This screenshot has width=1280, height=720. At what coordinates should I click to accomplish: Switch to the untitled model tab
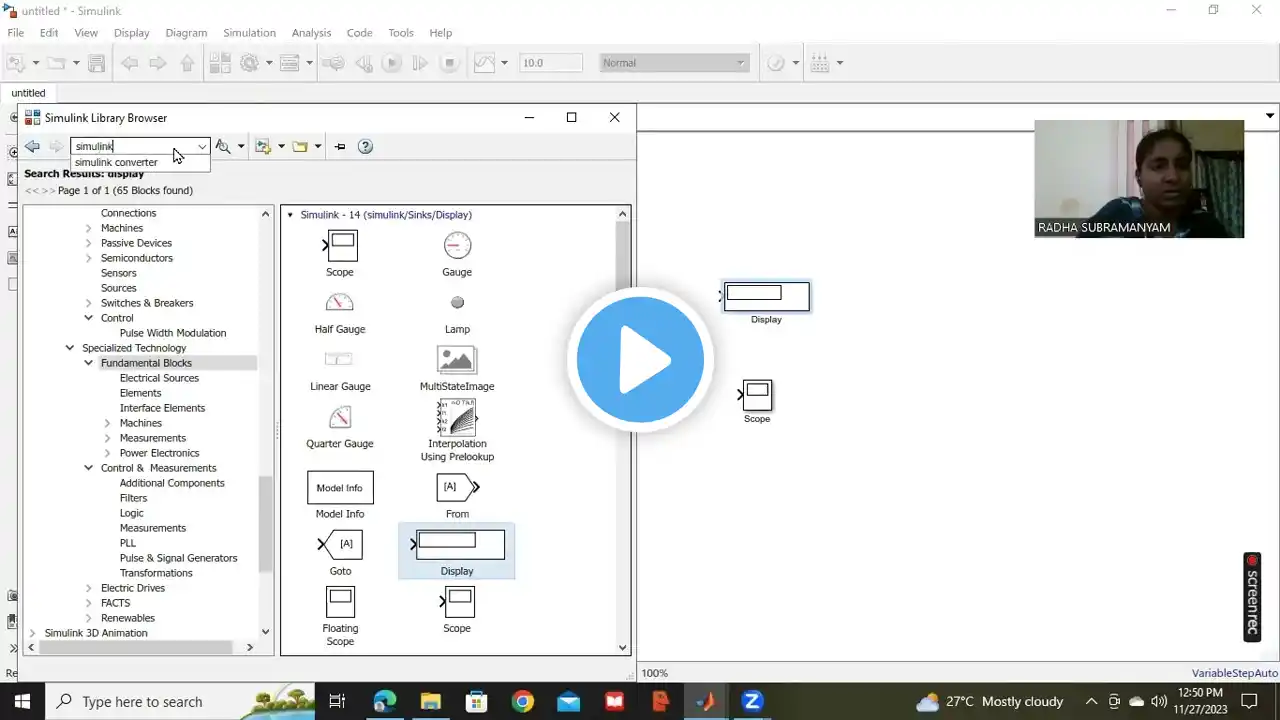click(x=28, y=93)
